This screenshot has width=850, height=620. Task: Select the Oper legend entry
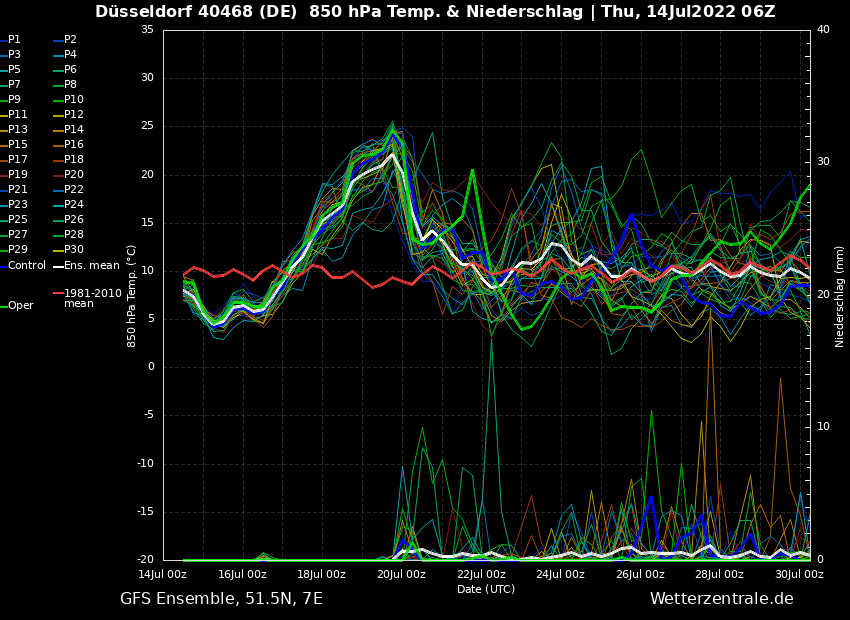pos(20,306)
